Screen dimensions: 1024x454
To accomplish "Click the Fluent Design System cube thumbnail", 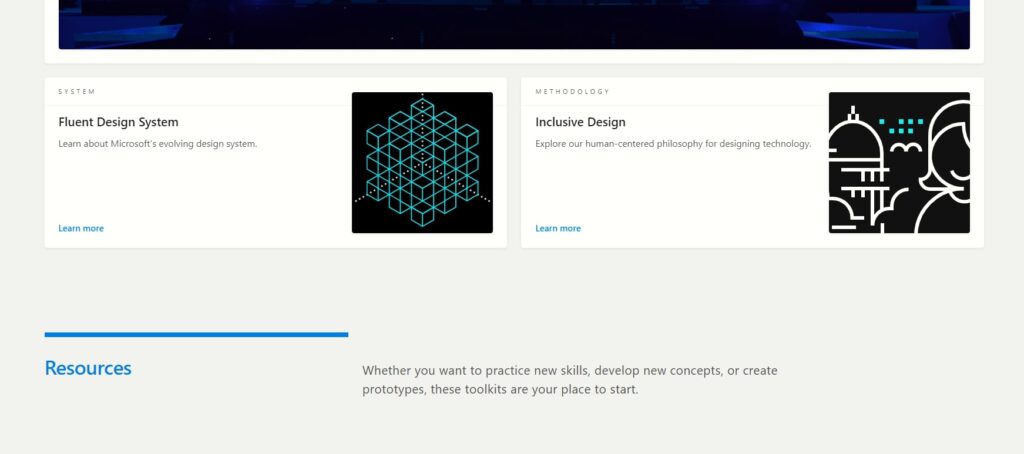I will tap(422, 163).
